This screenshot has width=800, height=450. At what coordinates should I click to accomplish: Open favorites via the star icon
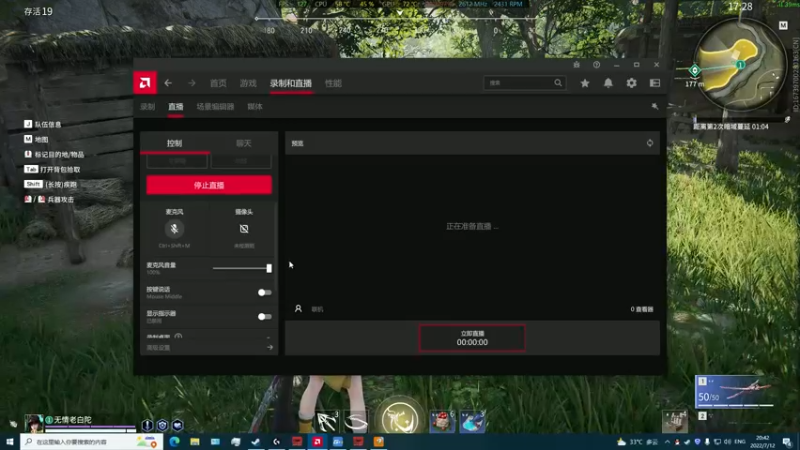point(585,83)
